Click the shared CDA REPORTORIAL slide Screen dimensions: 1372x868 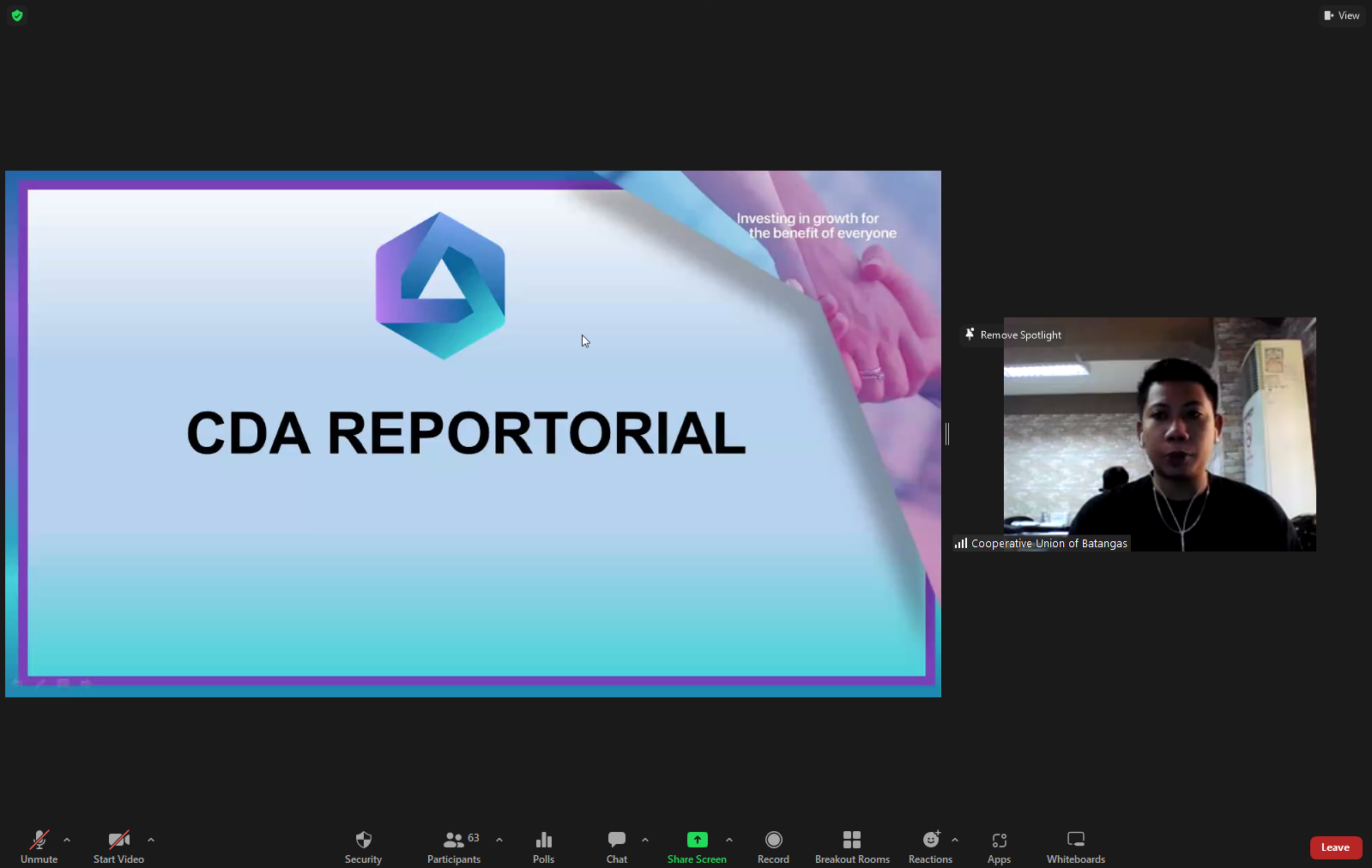point(473,434)
